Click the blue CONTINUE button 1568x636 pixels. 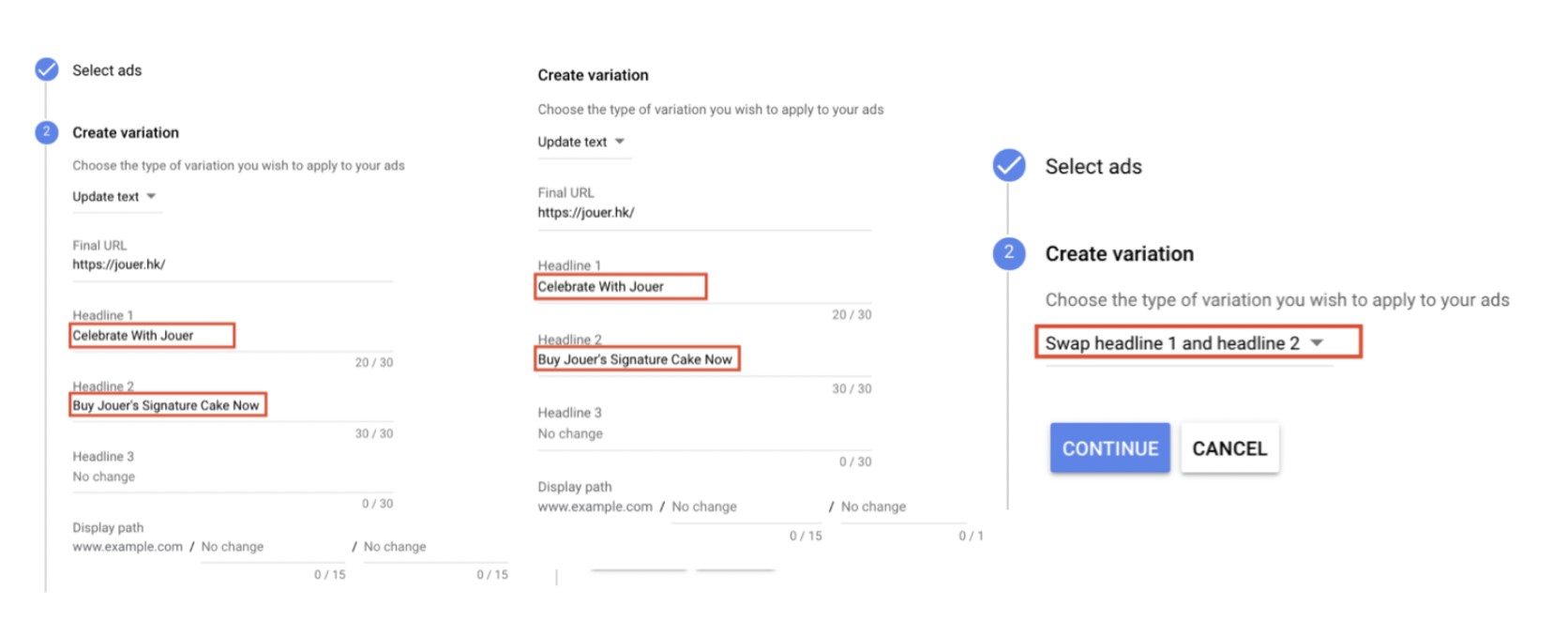click(1110, 448)
